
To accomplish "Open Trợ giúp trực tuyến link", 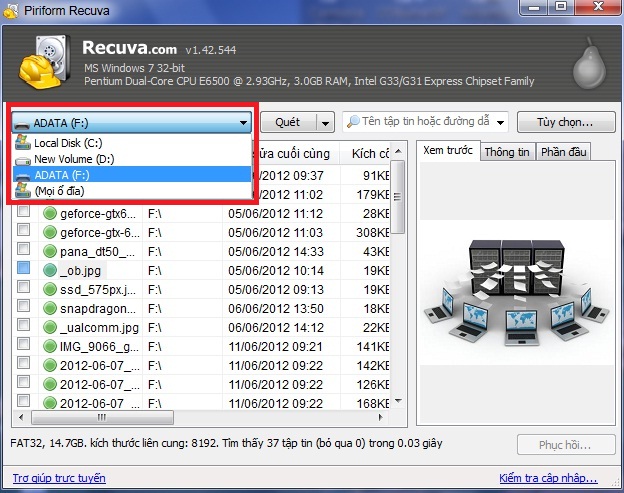I will pos(59,477).
